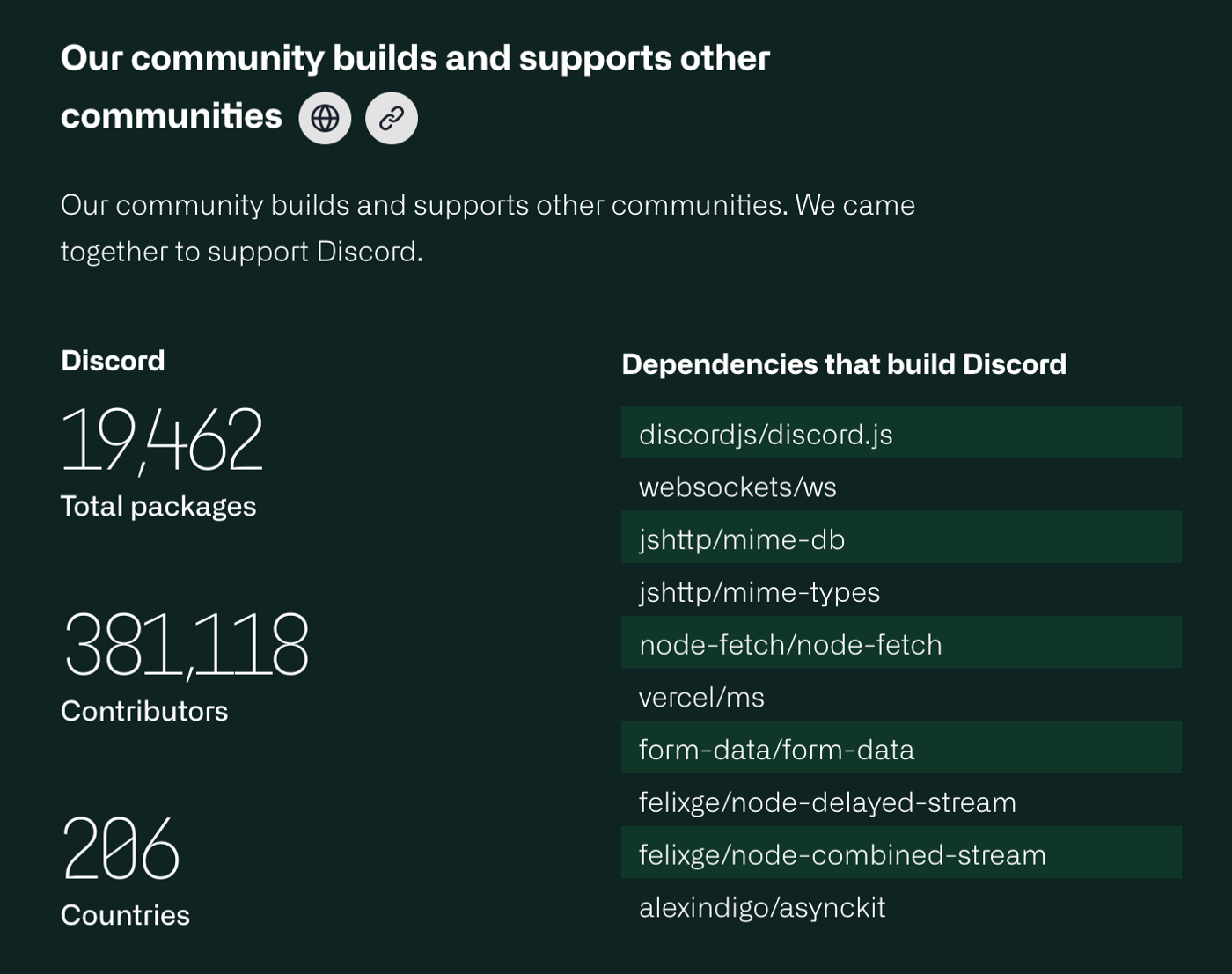Click the 206 countries number
The image size is (1232, 974).
121,848
